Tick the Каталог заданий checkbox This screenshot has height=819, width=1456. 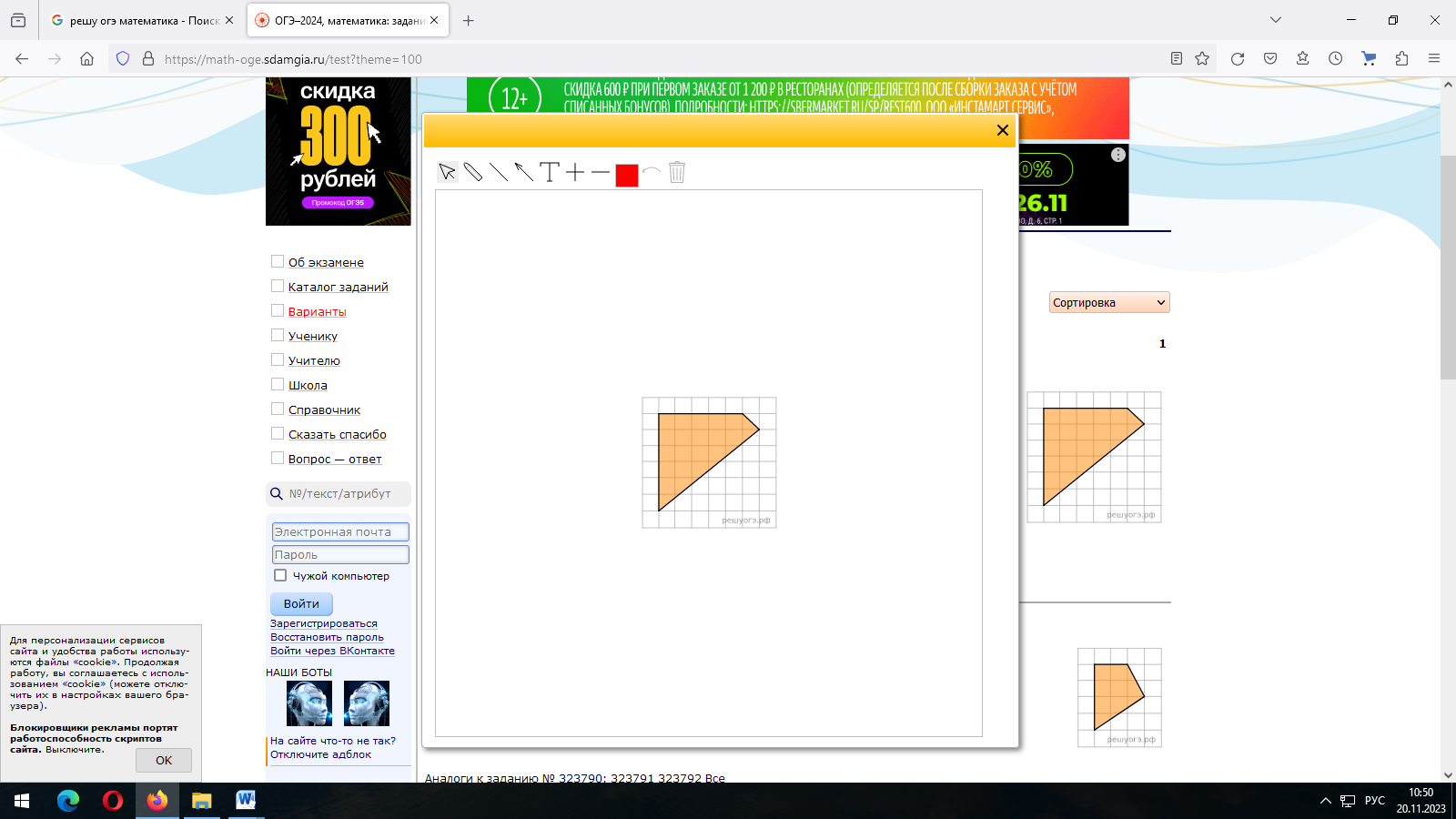tap(278, 286)
